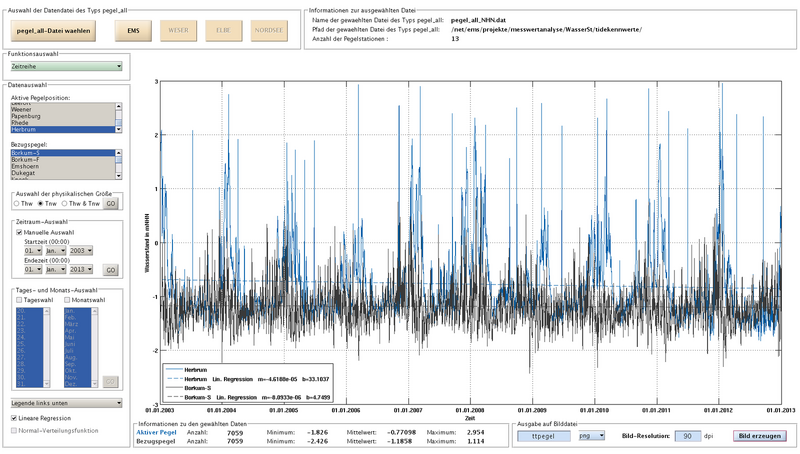
Task: Enable the Monatswahl checkbox
Action: coord(67,300)
